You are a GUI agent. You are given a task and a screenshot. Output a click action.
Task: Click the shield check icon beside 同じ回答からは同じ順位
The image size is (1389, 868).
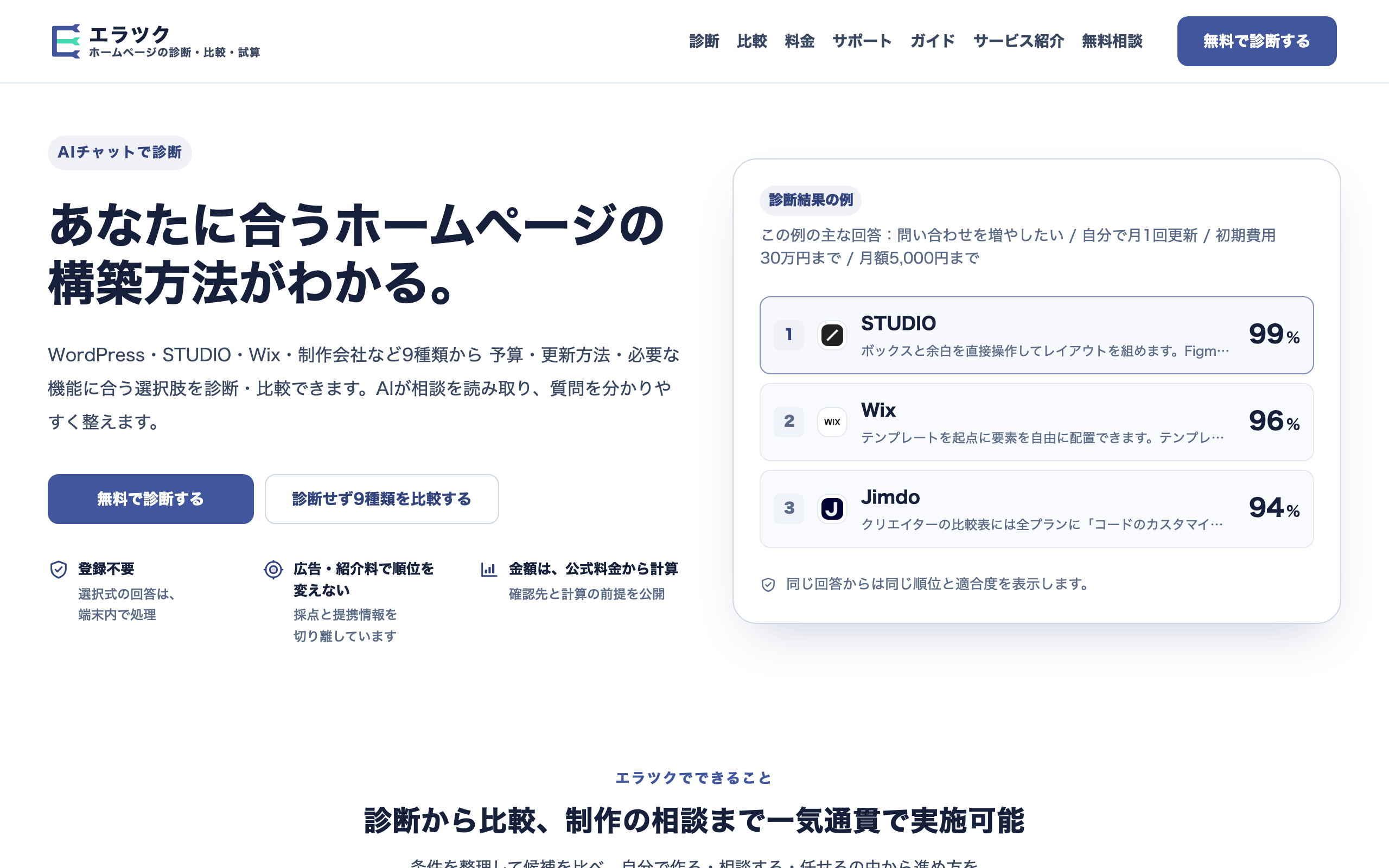coord(768,584)
